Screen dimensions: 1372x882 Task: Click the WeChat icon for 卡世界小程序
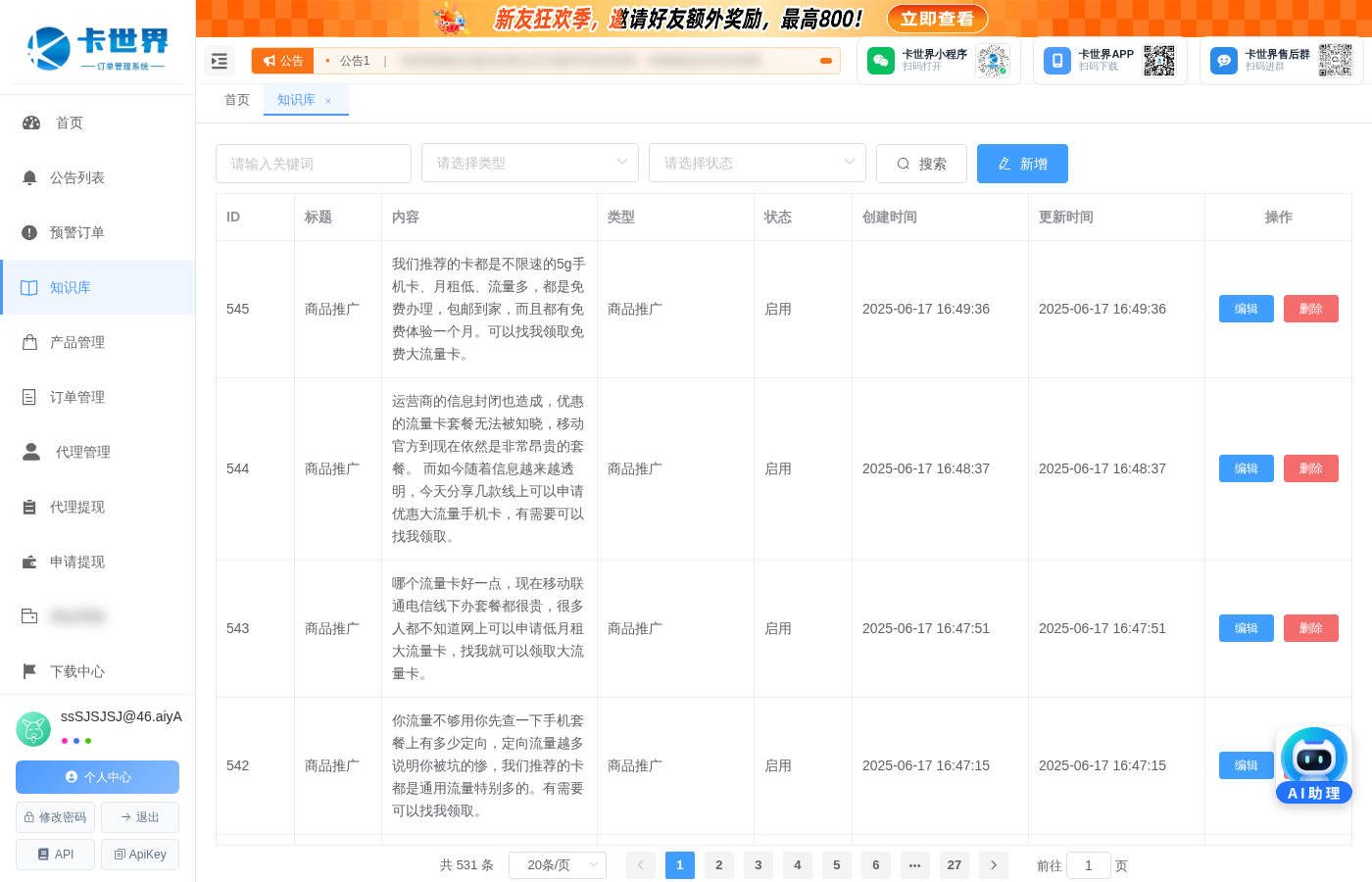881,61
